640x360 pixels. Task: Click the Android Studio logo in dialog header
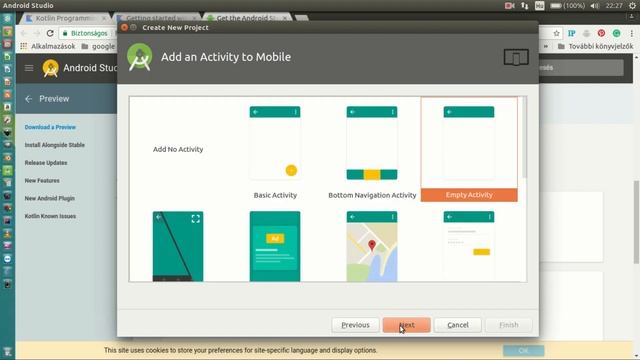[140, 57]
